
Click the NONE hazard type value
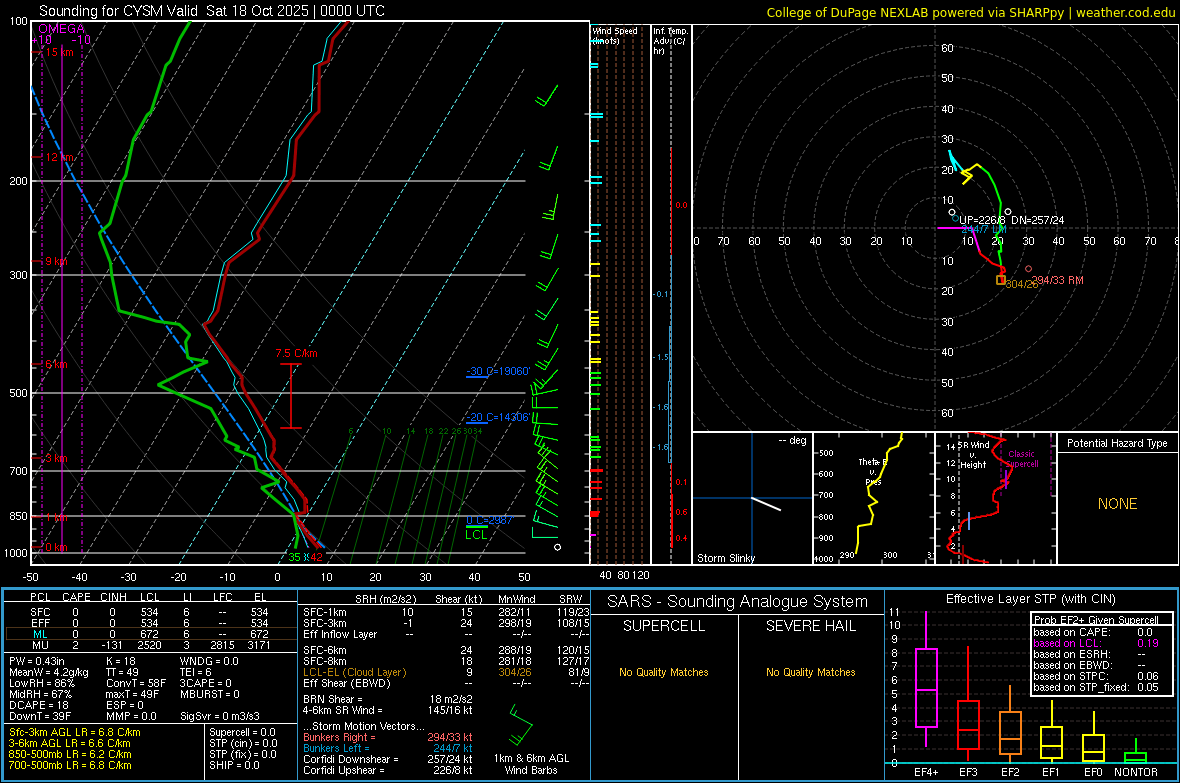(x=1117, y=504)
